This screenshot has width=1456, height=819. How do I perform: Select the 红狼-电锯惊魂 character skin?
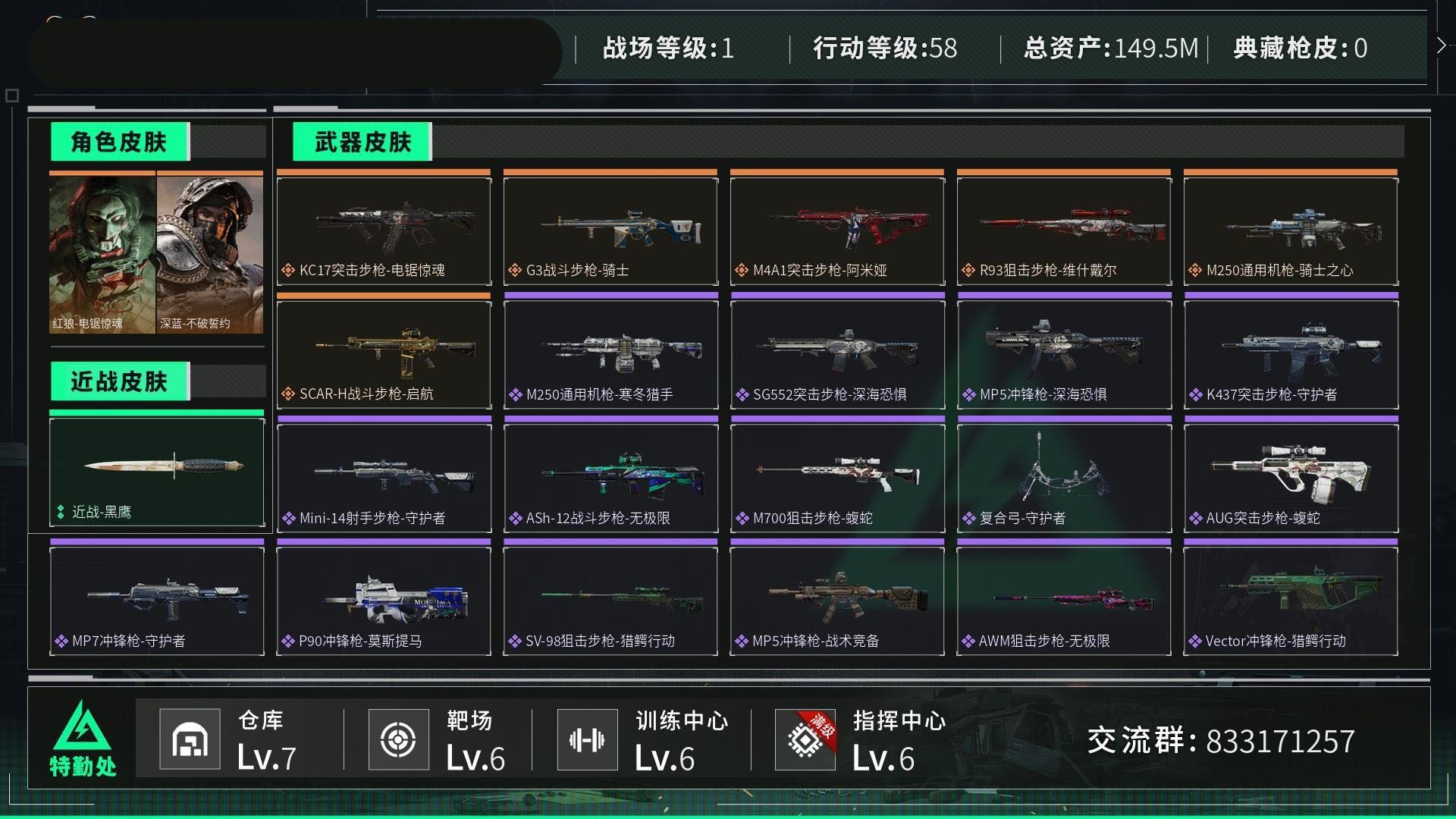click(102, 253)
